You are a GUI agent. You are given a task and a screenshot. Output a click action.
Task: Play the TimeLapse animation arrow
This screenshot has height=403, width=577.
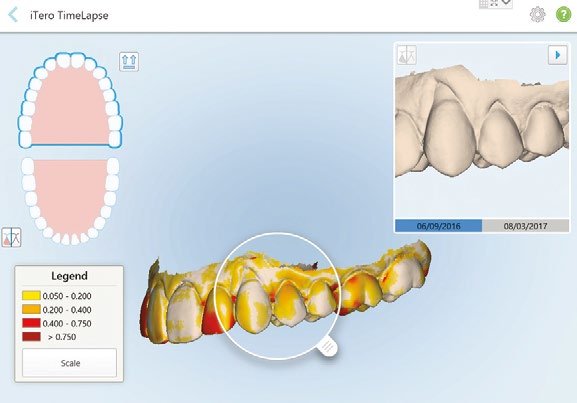click(x=557, y=55)
